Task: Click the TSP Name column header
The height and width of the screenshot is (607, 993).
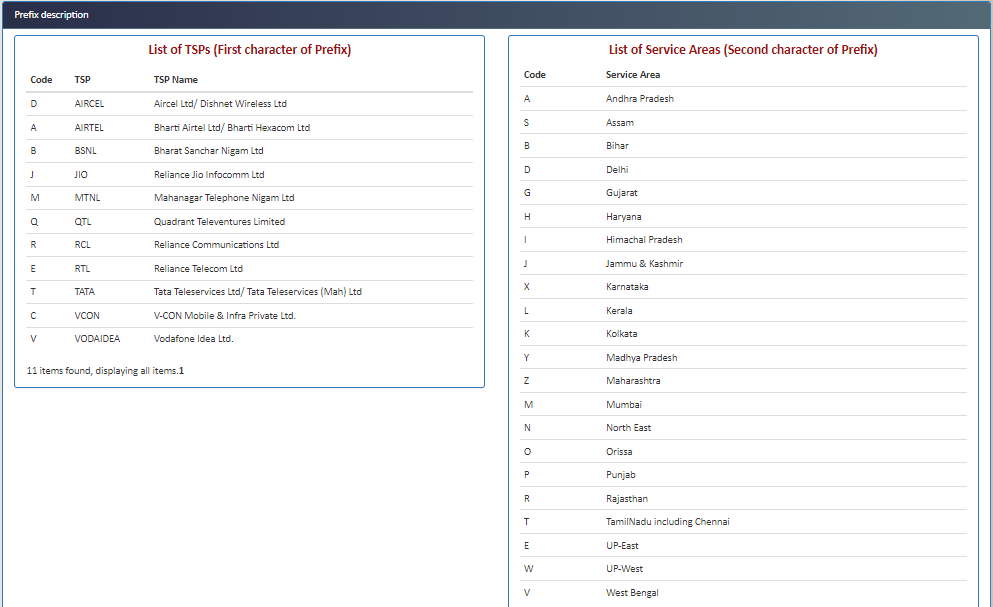Action: tap(175, 80)
